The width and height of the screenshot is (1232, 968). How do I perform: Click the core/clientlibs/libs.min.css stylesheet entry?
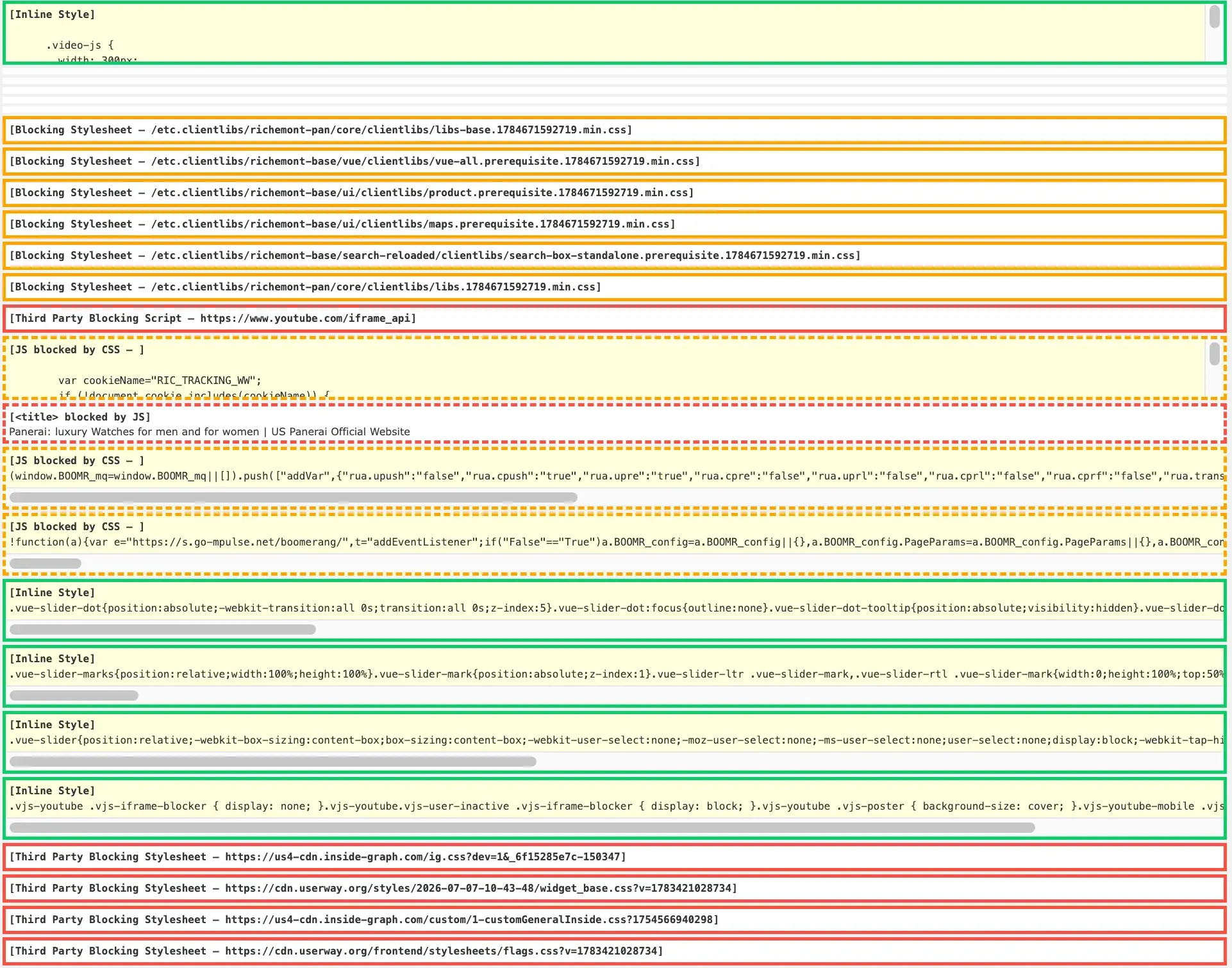[614, 287]
